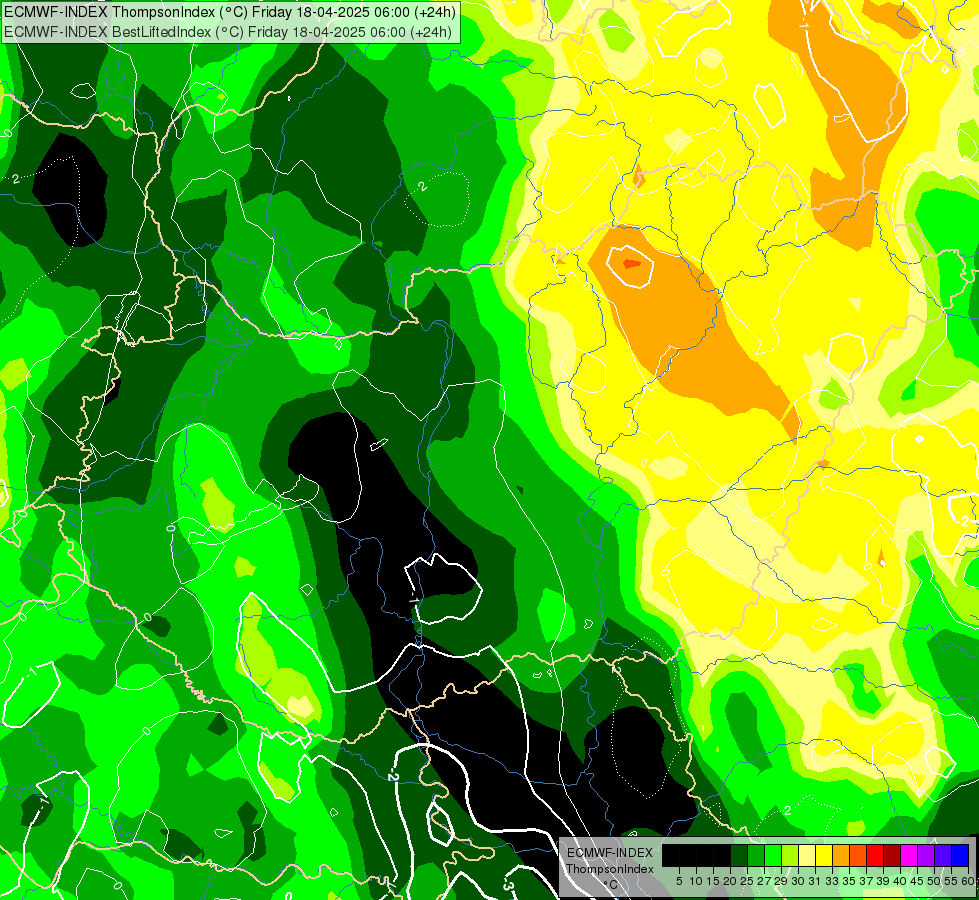Click the legend's °C unit label

(x=611, y=885)
